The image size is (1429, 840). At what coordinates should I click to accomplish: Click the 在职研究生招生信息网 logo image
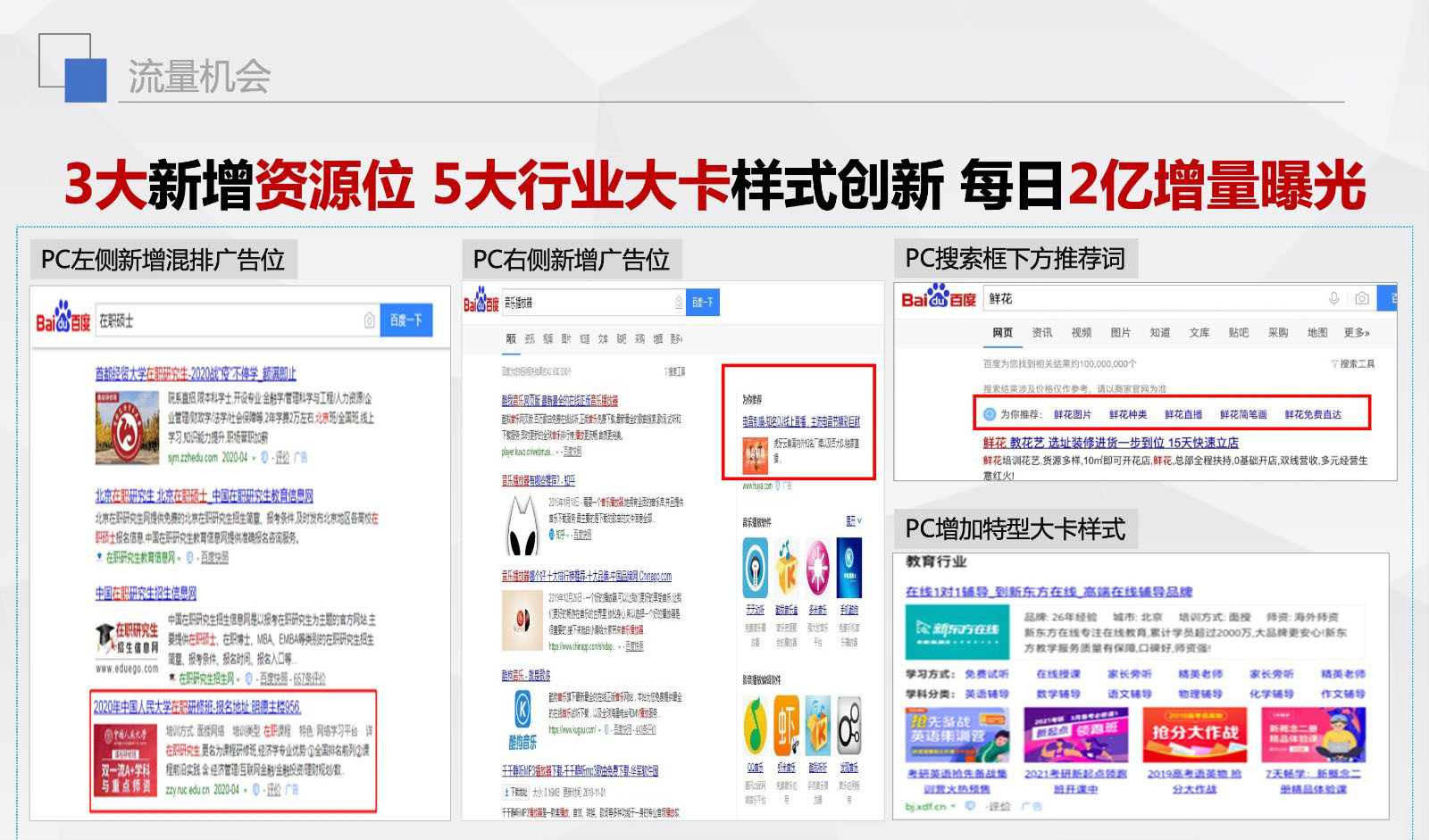point(127,647)
